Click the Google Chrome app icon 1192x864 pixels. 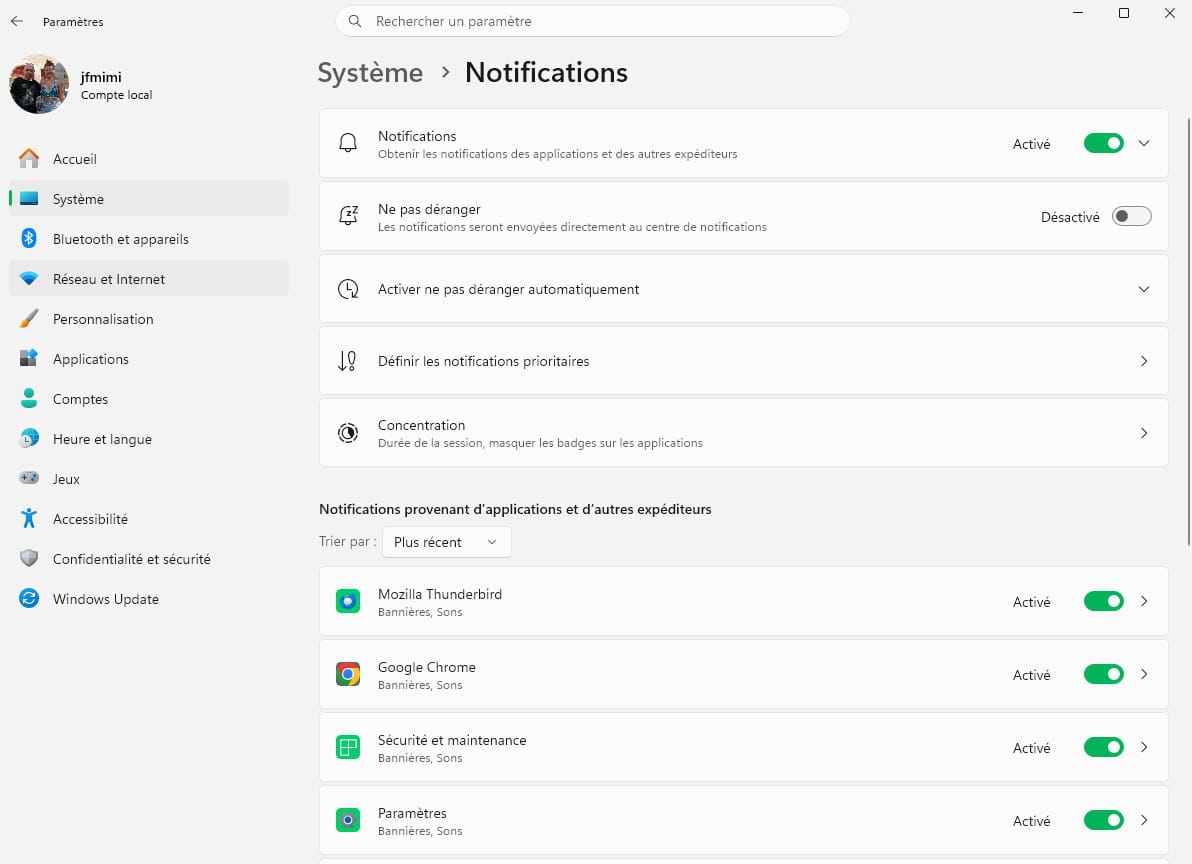point(348,674)
